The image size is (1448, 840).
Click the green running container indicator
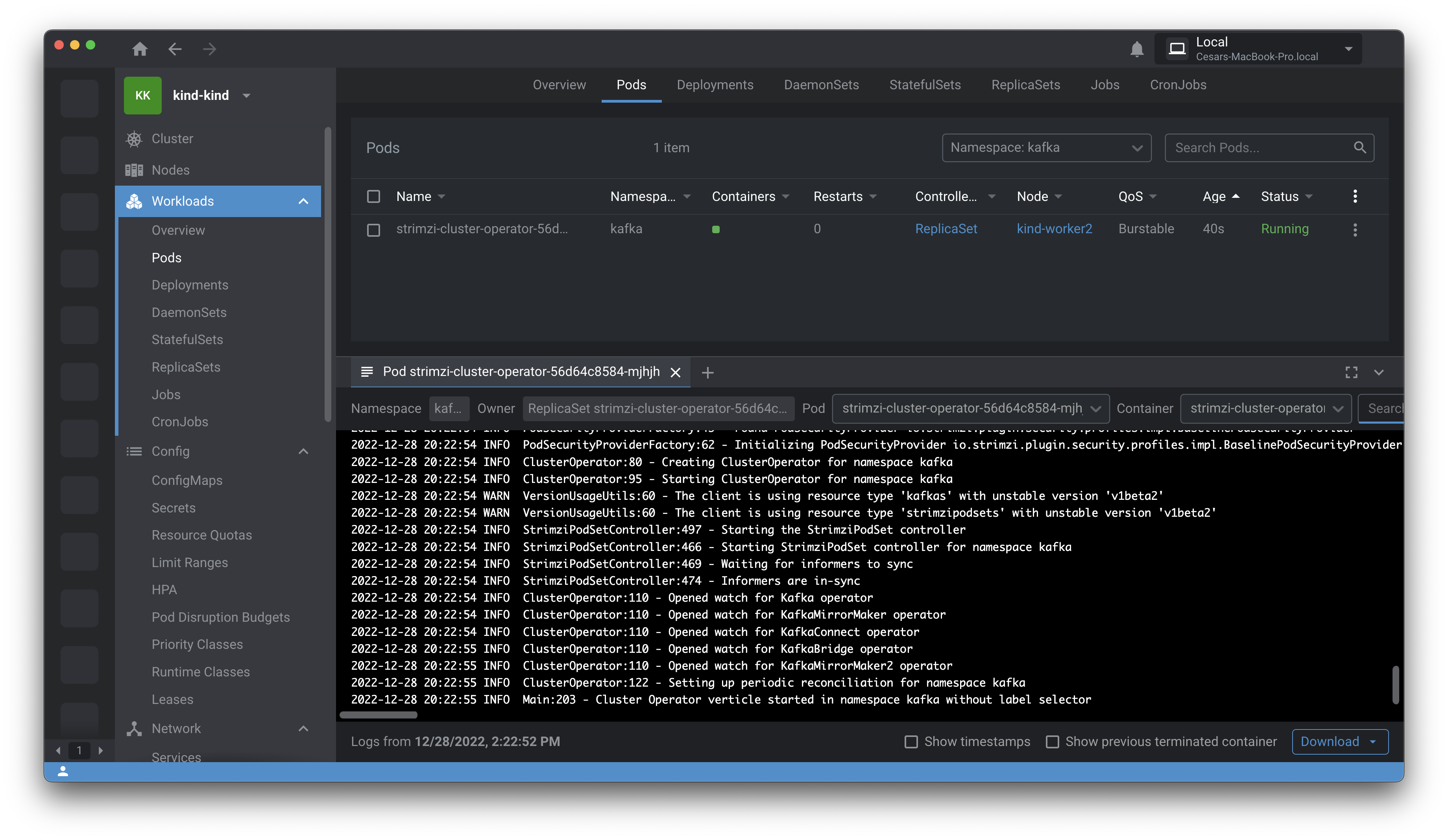tap(715, 229)
